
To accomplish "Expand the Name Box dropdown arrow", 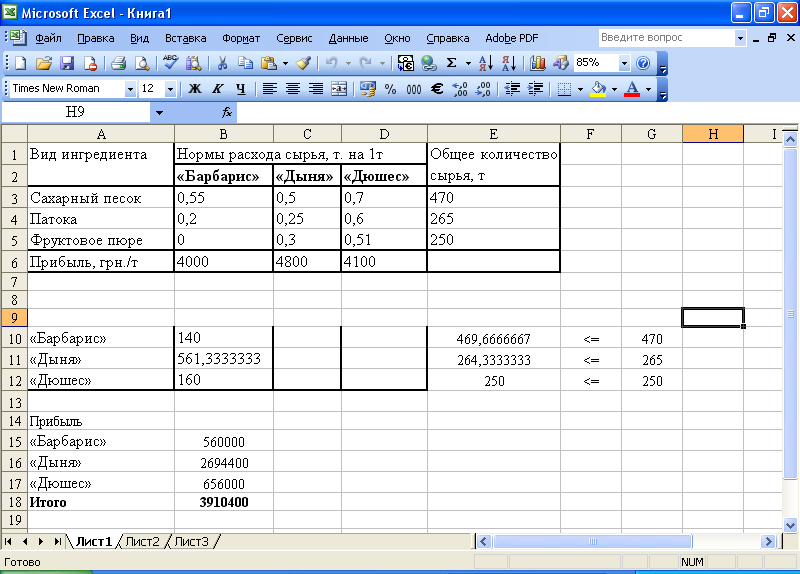I will 159,112.
